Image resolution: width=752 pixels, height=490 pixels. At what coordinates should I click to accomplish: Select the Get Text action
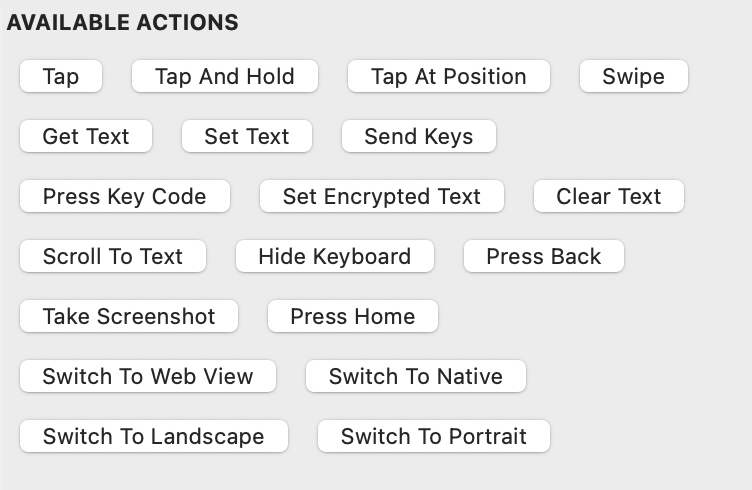click(86, 137)
